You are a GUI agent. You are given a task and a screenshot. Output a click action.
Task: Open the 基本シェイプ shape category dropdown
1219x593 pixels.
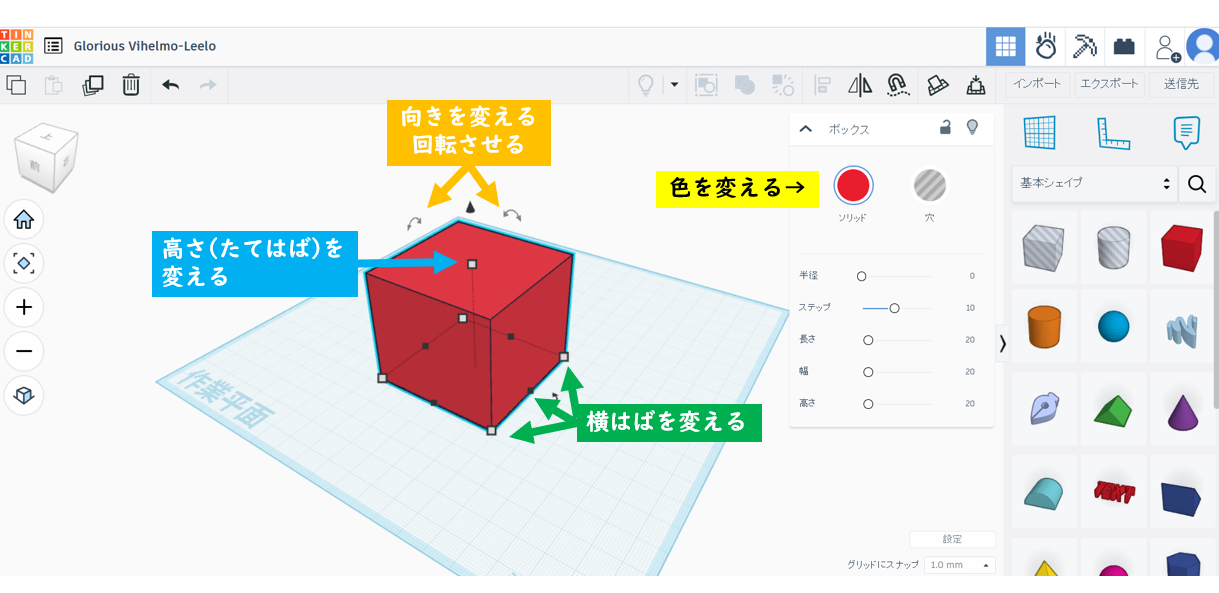(1093, 183)
